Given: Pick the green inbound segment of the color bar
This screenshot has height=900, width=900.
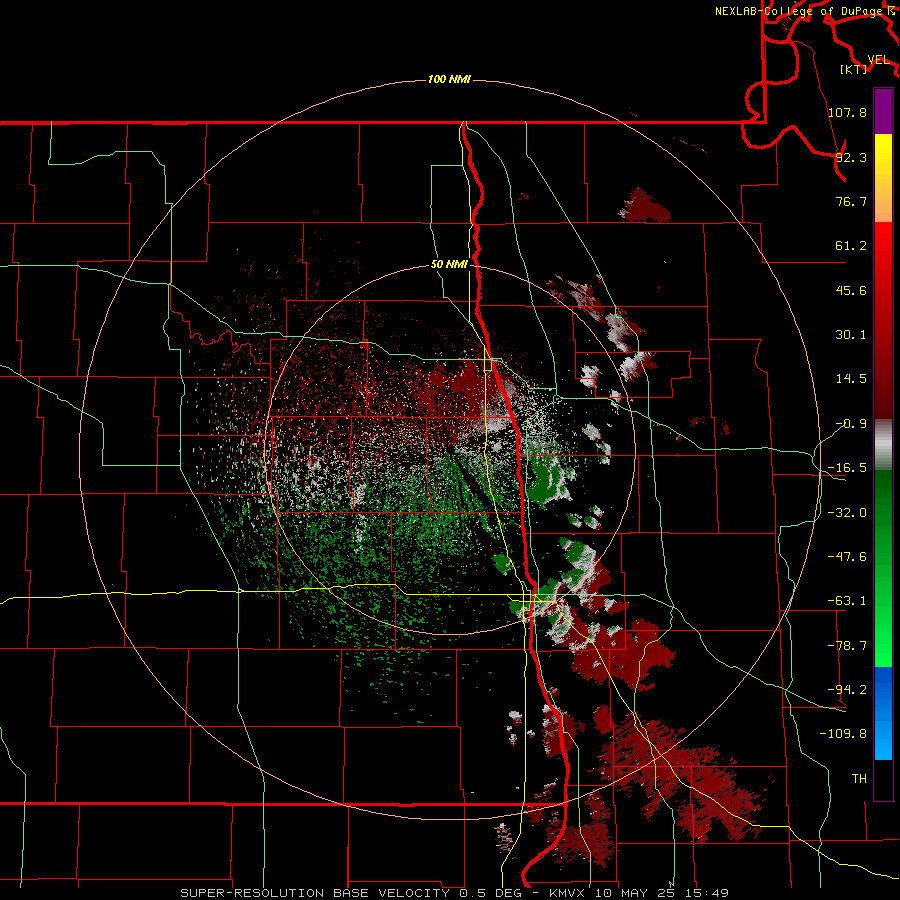Looking at the screenshot, I should coord(883,568).
